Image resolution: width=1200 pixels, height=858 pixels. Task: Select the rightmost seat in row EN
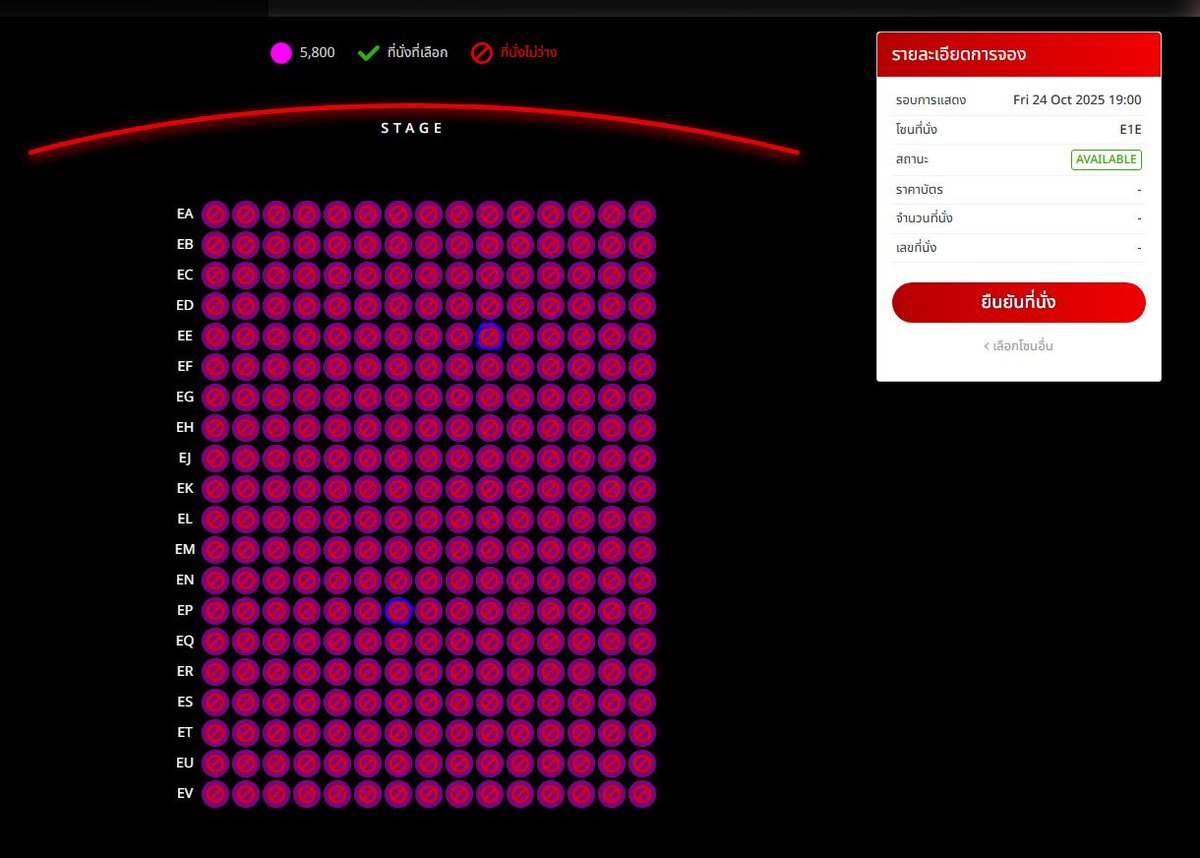point(642,580)
